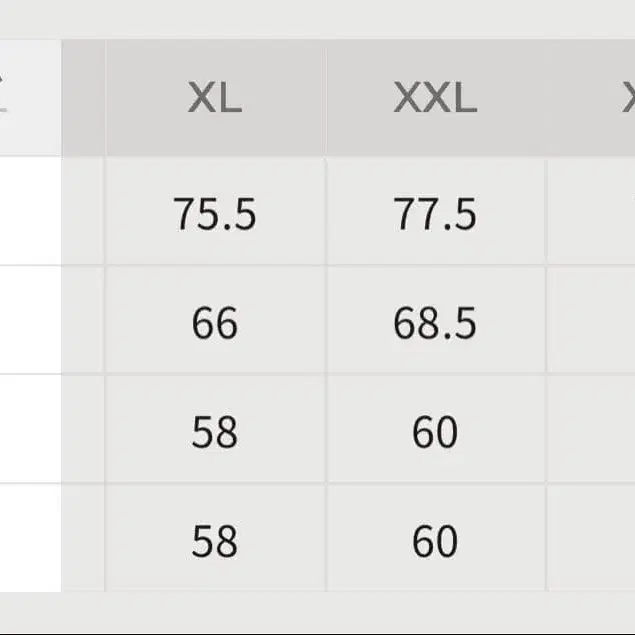Click the bottom-row 60 in XXL column
Screen dimensions: 635x635
click(435, 541)
